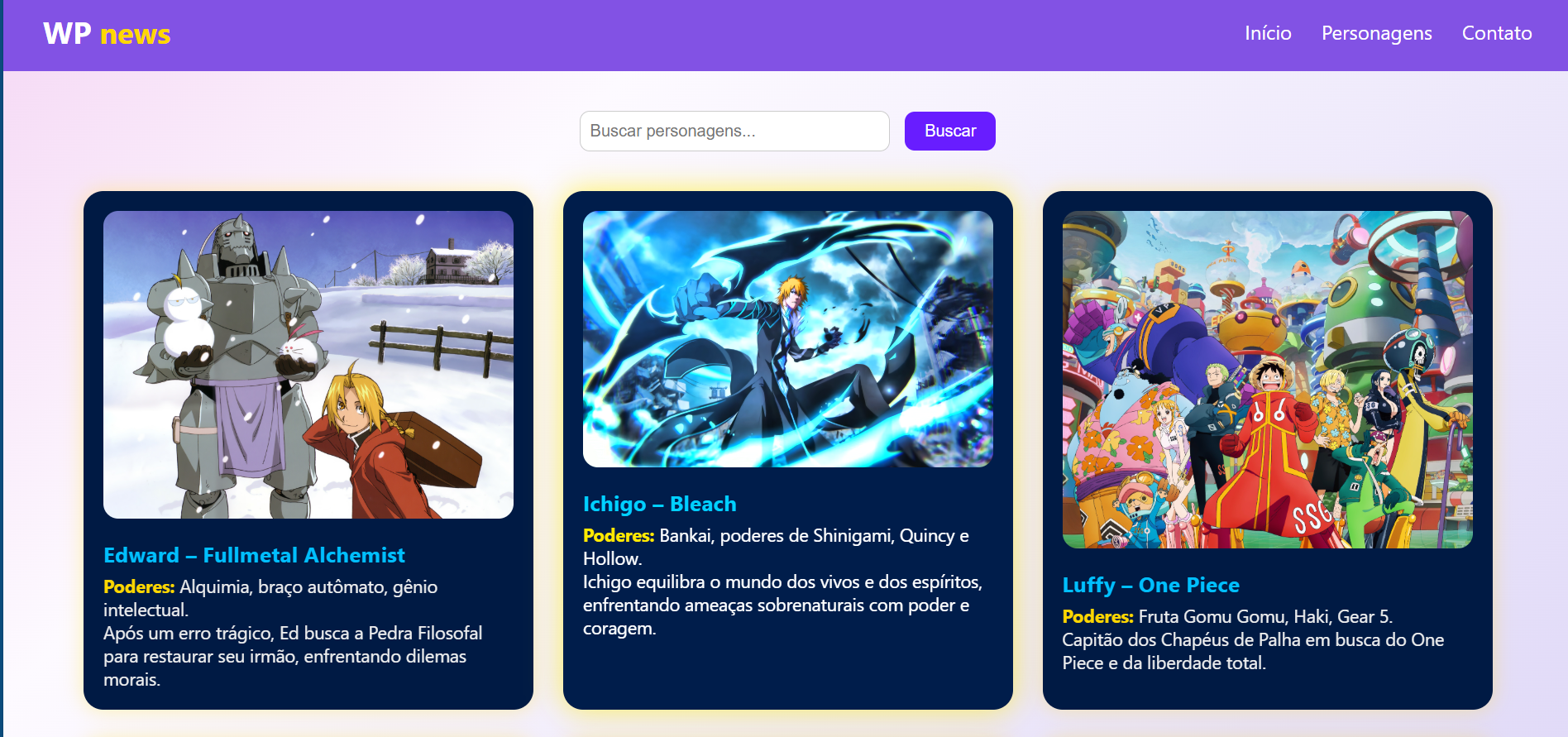
Task: Click the Poderes label in Ichigo's card
Action: (x=619, y=535)
